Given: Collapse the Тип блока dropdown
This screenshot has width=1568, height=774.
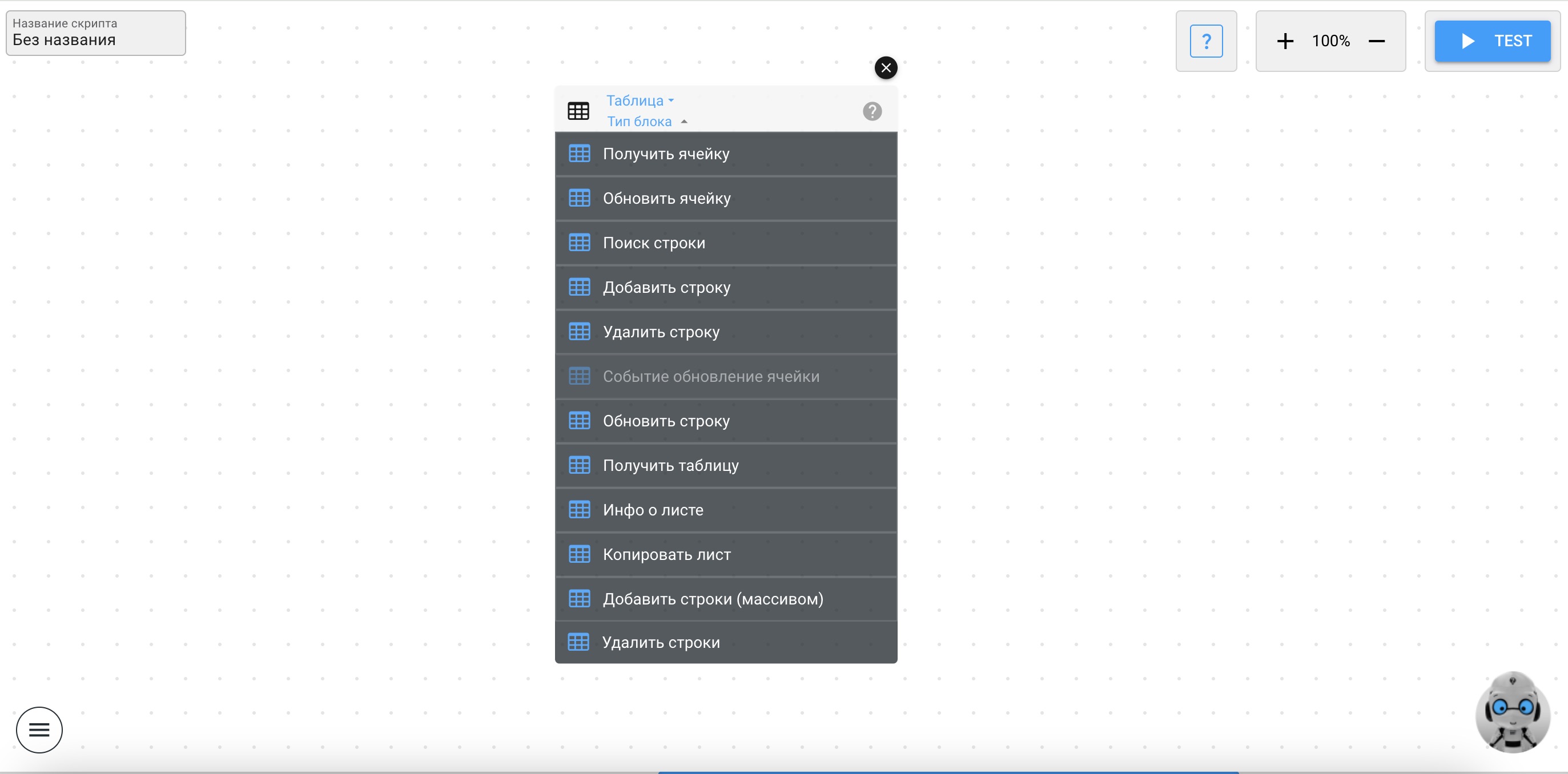Looking at the screenshot, I should (x=647, y=122).
